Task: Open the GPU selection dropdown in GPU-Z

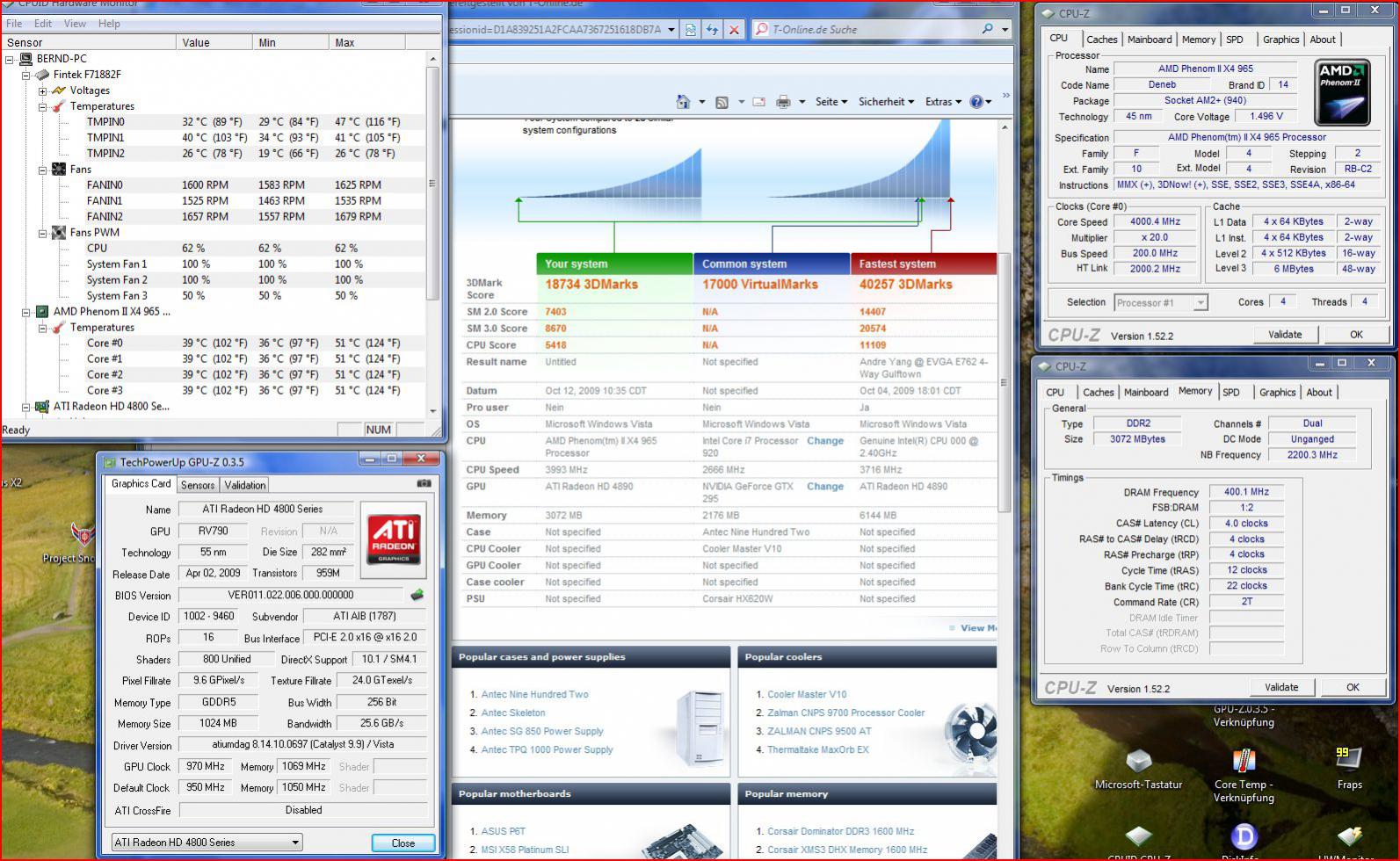Action: [294, 842]
